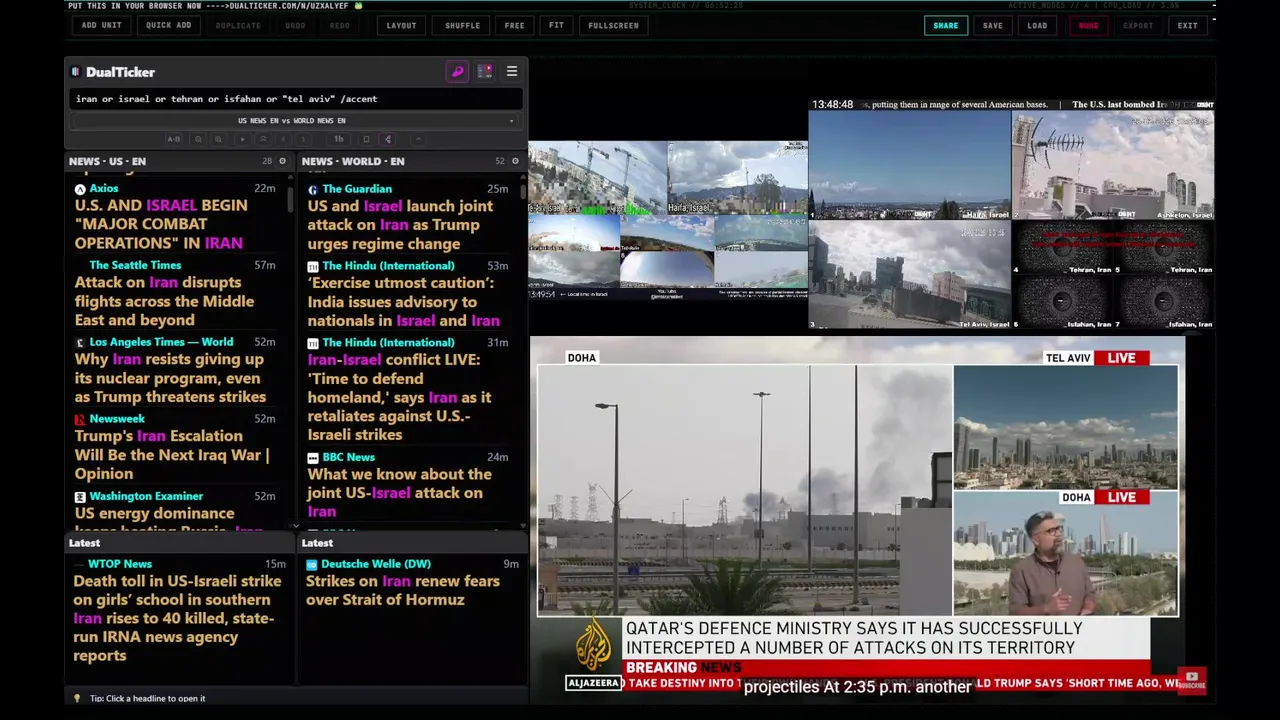Click the pink key icon in DualTicker header
1280x720 pixels.
point(457,72)
